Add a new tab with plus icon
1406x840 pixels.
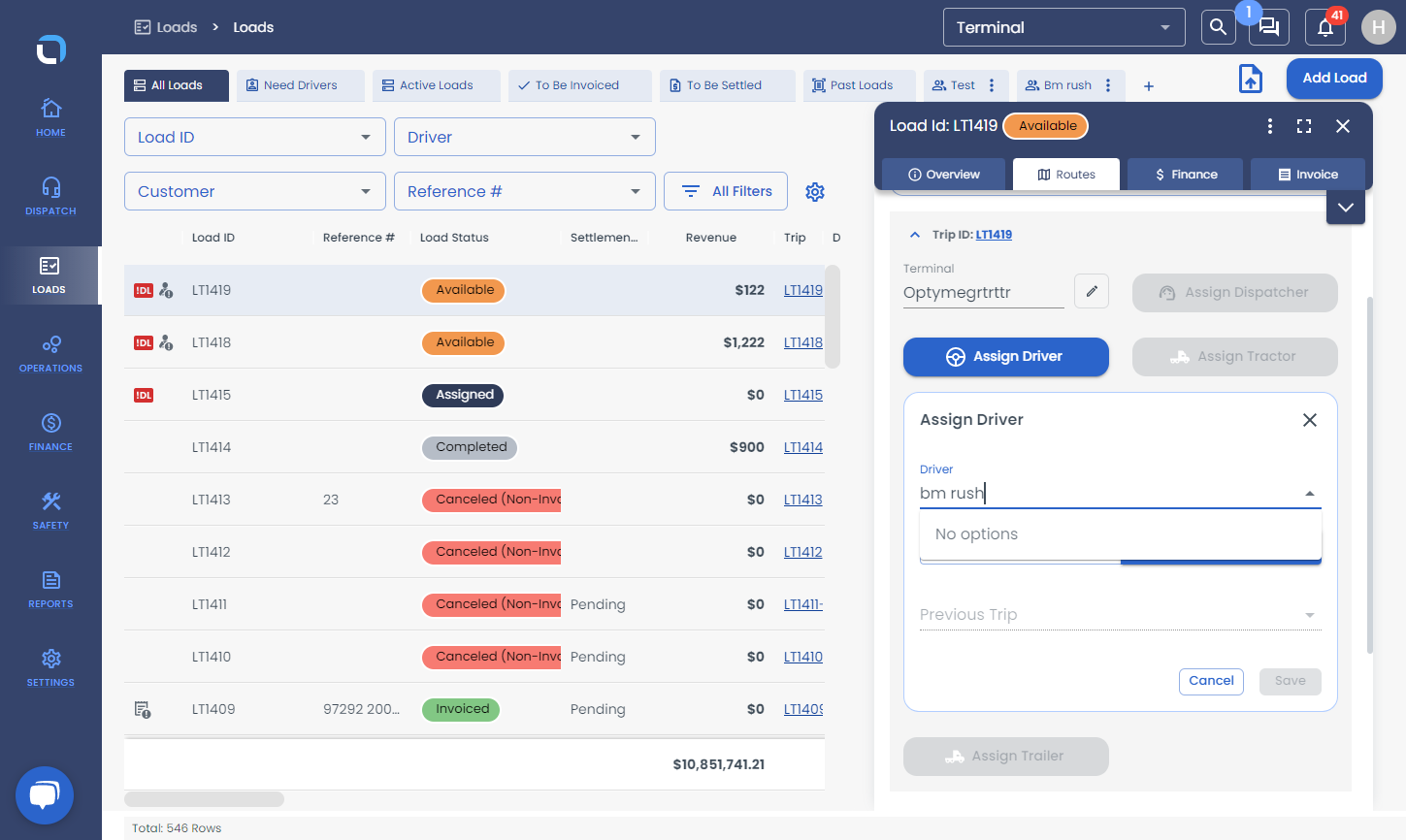[1149, 86]
